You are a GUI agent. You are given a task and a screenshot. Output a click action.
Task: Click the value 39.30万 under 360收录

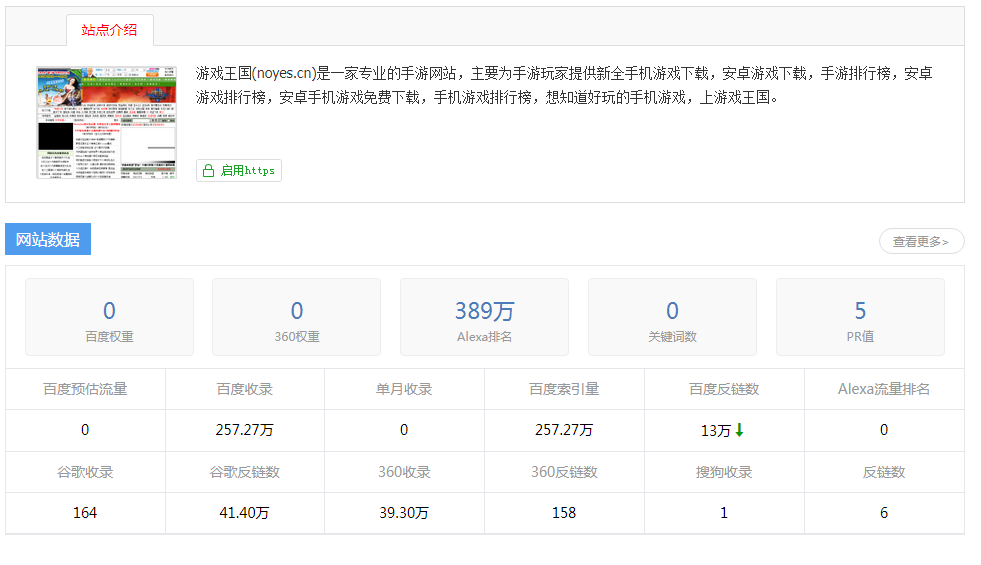pos(404,513)
